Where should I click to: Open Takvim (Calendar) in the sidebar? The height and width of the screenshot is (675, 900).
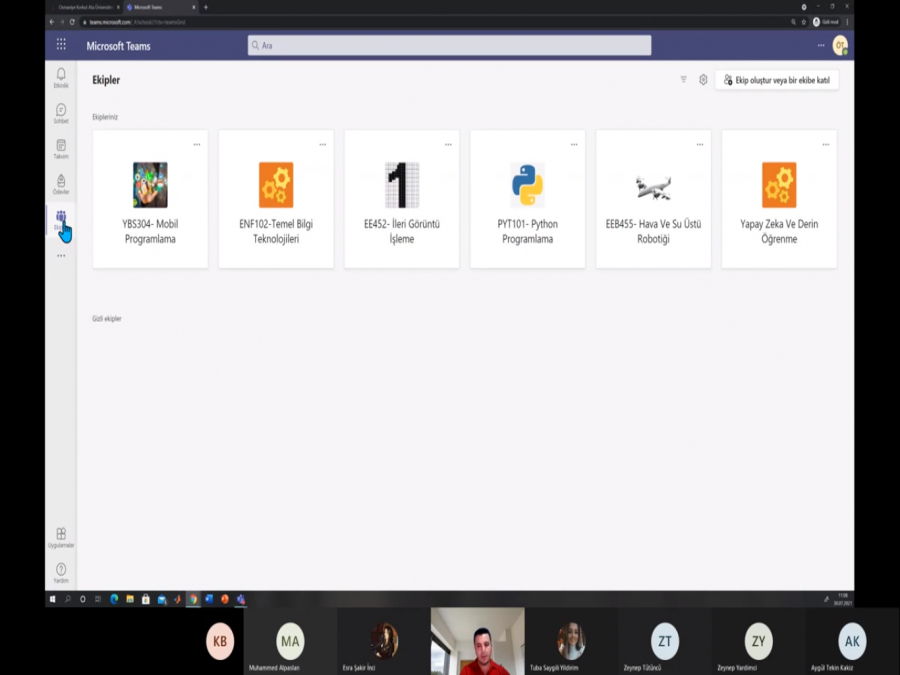coord(61,149)
